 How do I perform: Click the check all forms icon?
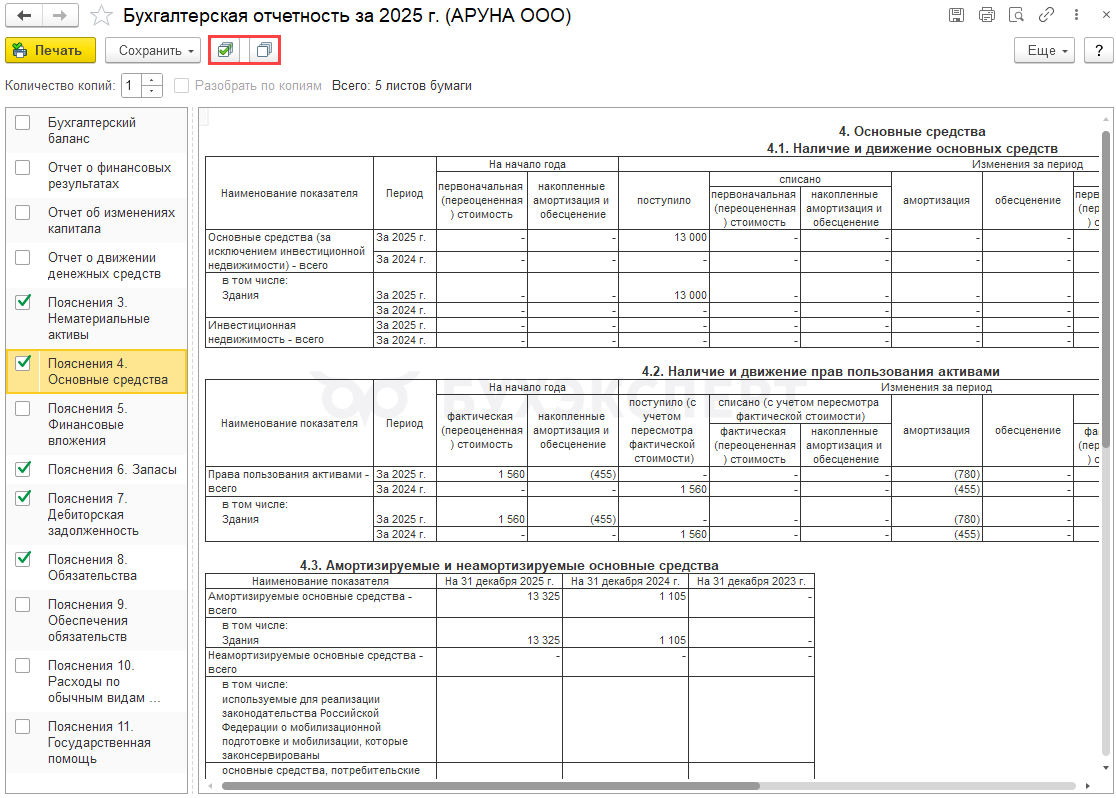coord(226,50)
